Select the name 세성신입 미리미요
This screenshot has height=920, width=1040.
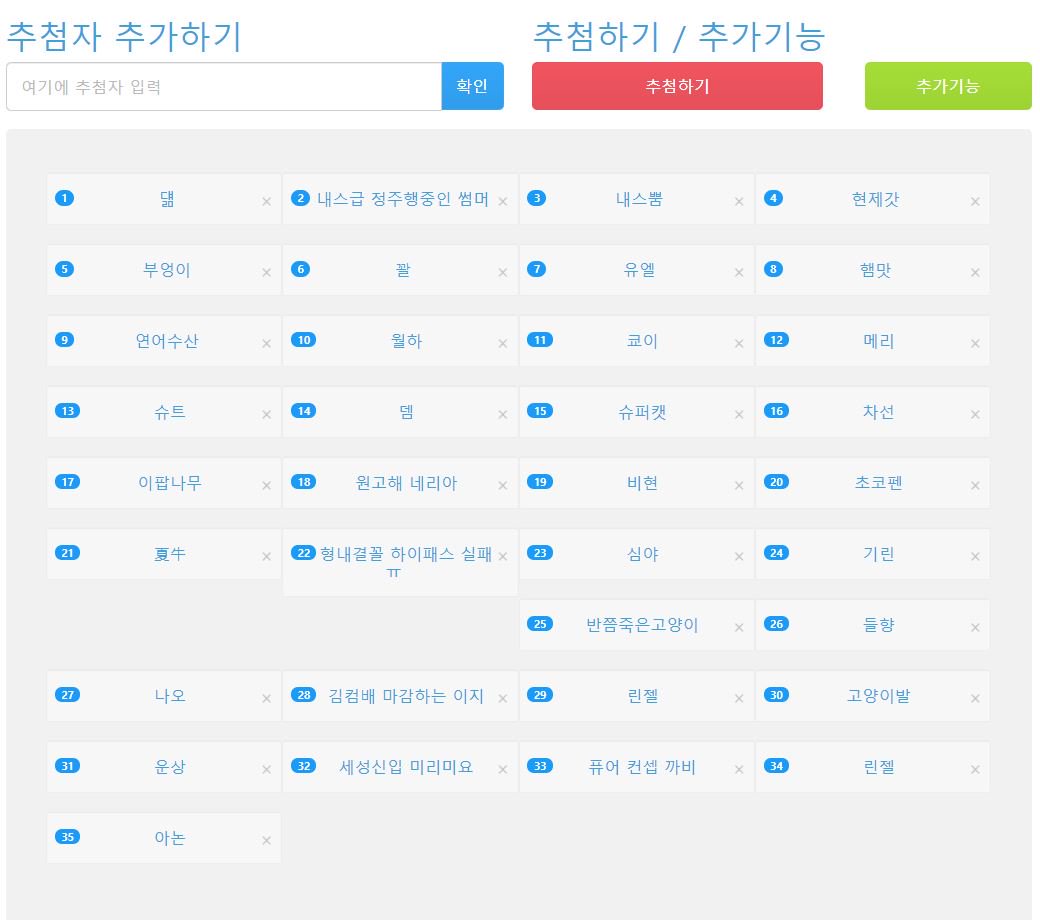coord(407,767)
